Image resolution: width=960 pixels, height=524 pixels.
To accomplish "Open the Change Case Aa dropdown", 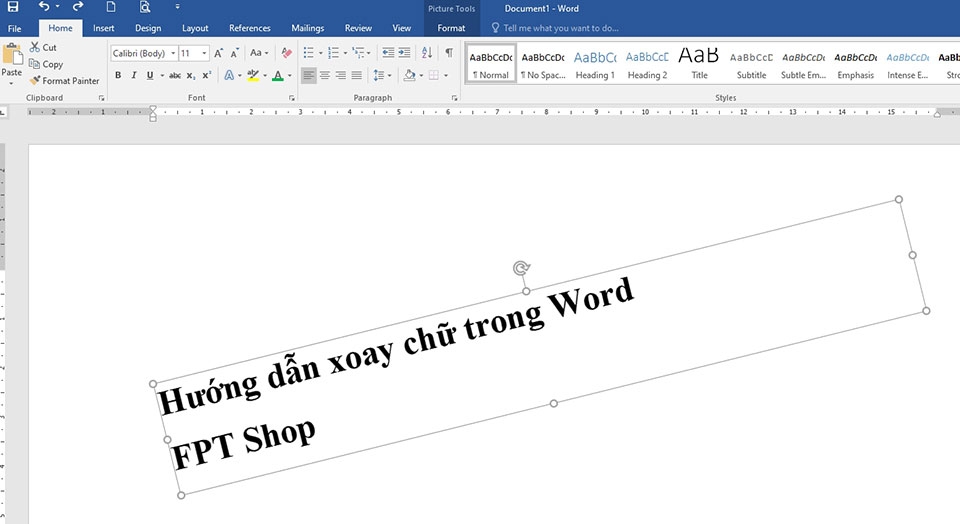I will 259,53.
